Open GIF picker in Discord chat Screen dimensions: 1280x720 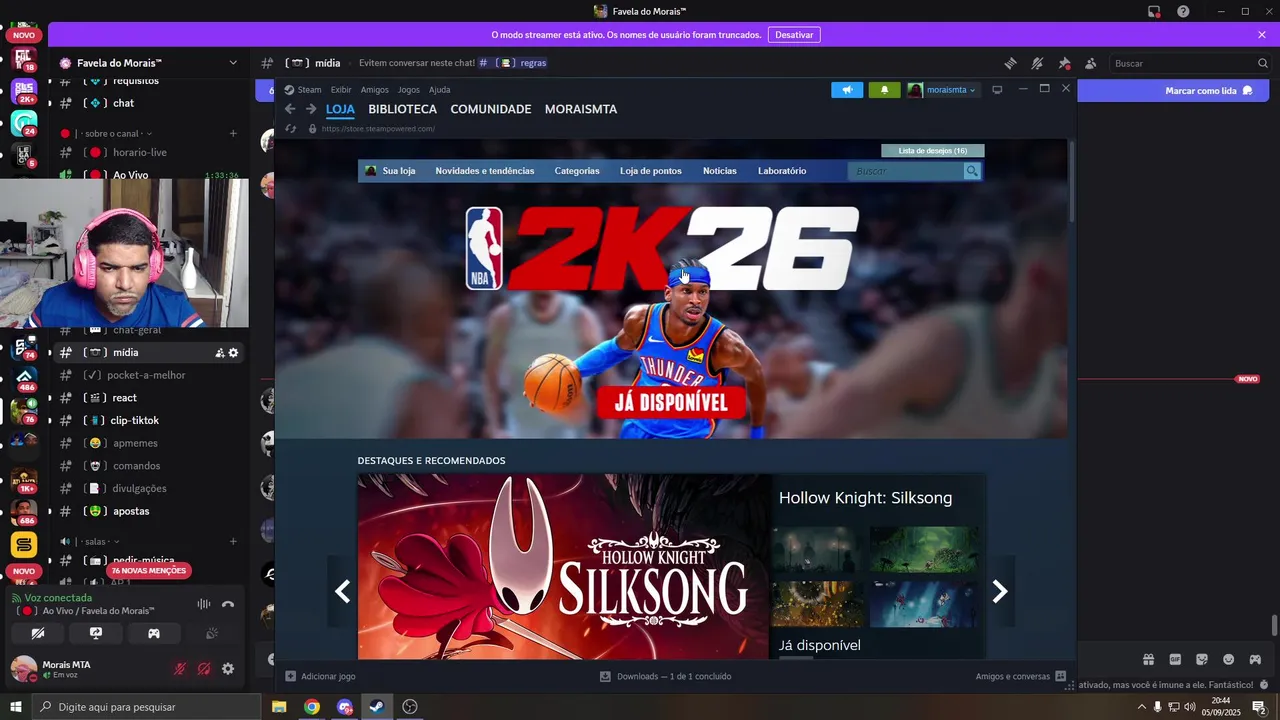pyautogui.click(x=1175, y=659)
